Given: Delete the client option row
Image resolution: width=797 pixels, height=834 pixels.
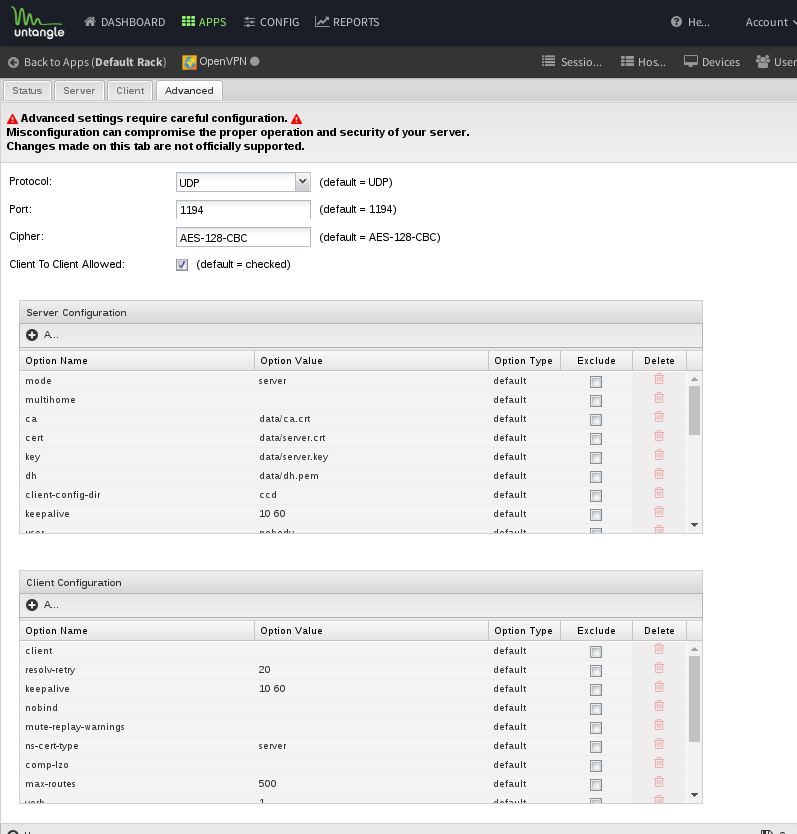Looking at the screenshot, I should [659, 649].
